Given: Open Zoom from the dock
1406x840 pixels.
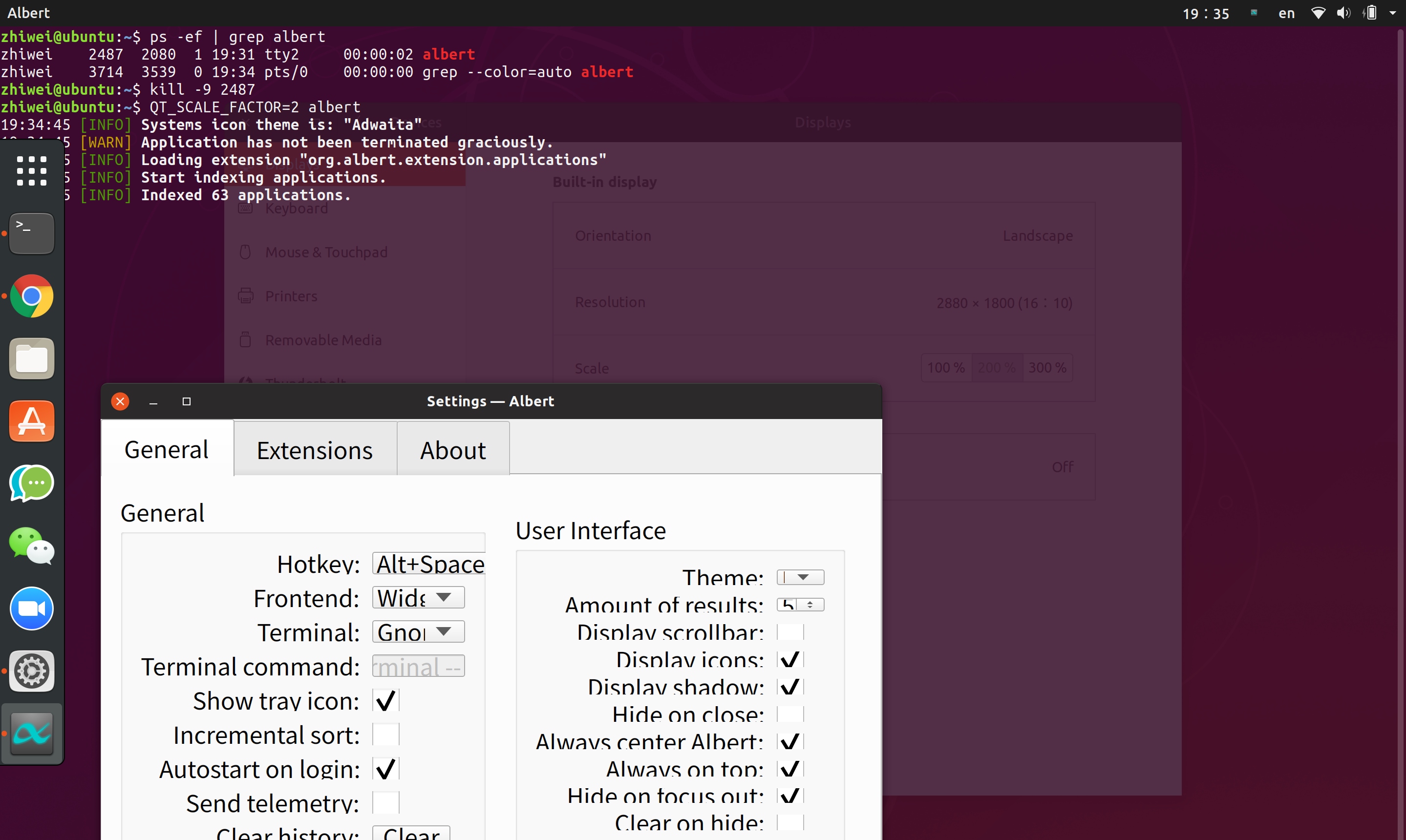Looking at the screenshot, I should point(31,609).
